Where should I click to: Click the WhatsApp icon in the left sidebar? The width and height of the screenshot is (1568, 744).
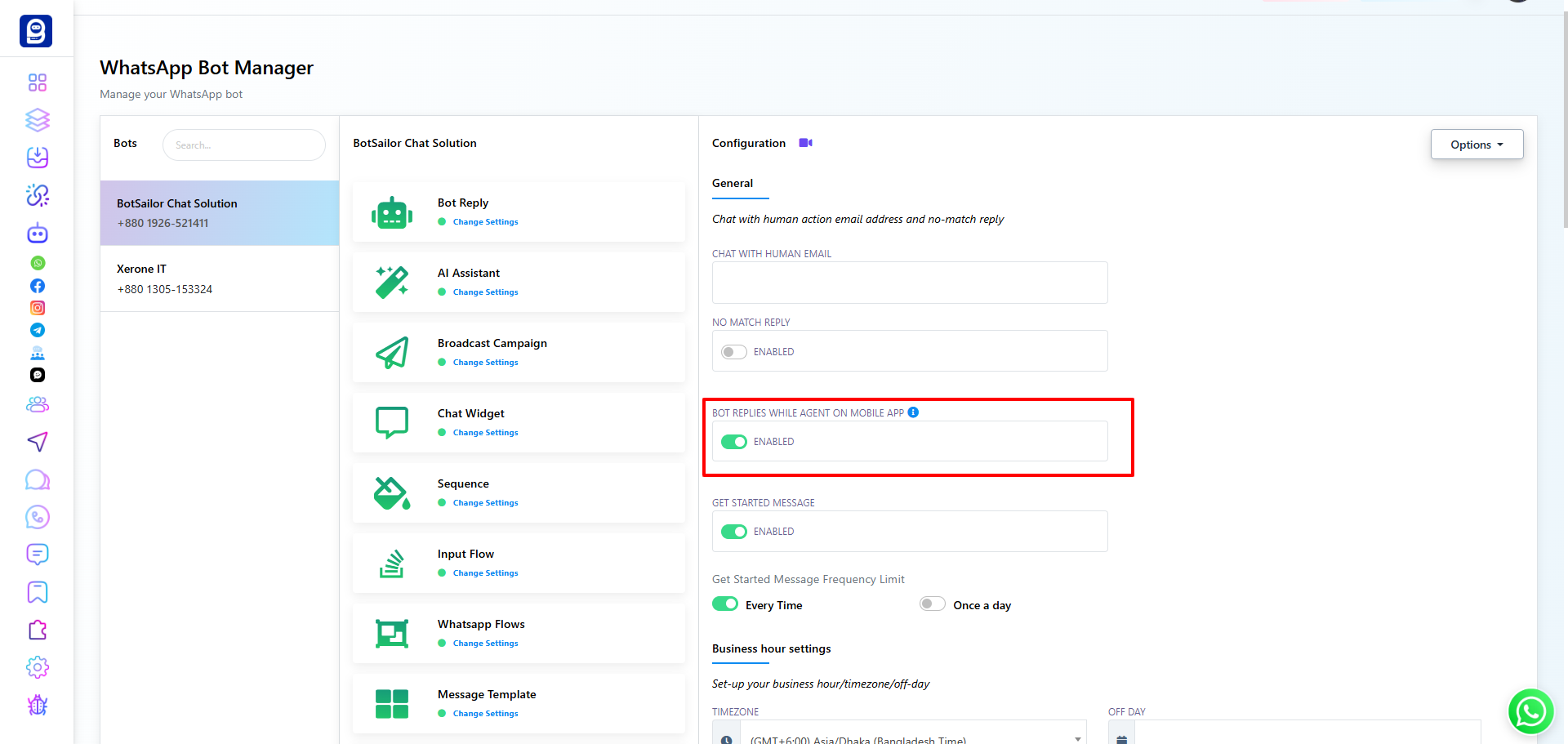[x=38, y=263]
